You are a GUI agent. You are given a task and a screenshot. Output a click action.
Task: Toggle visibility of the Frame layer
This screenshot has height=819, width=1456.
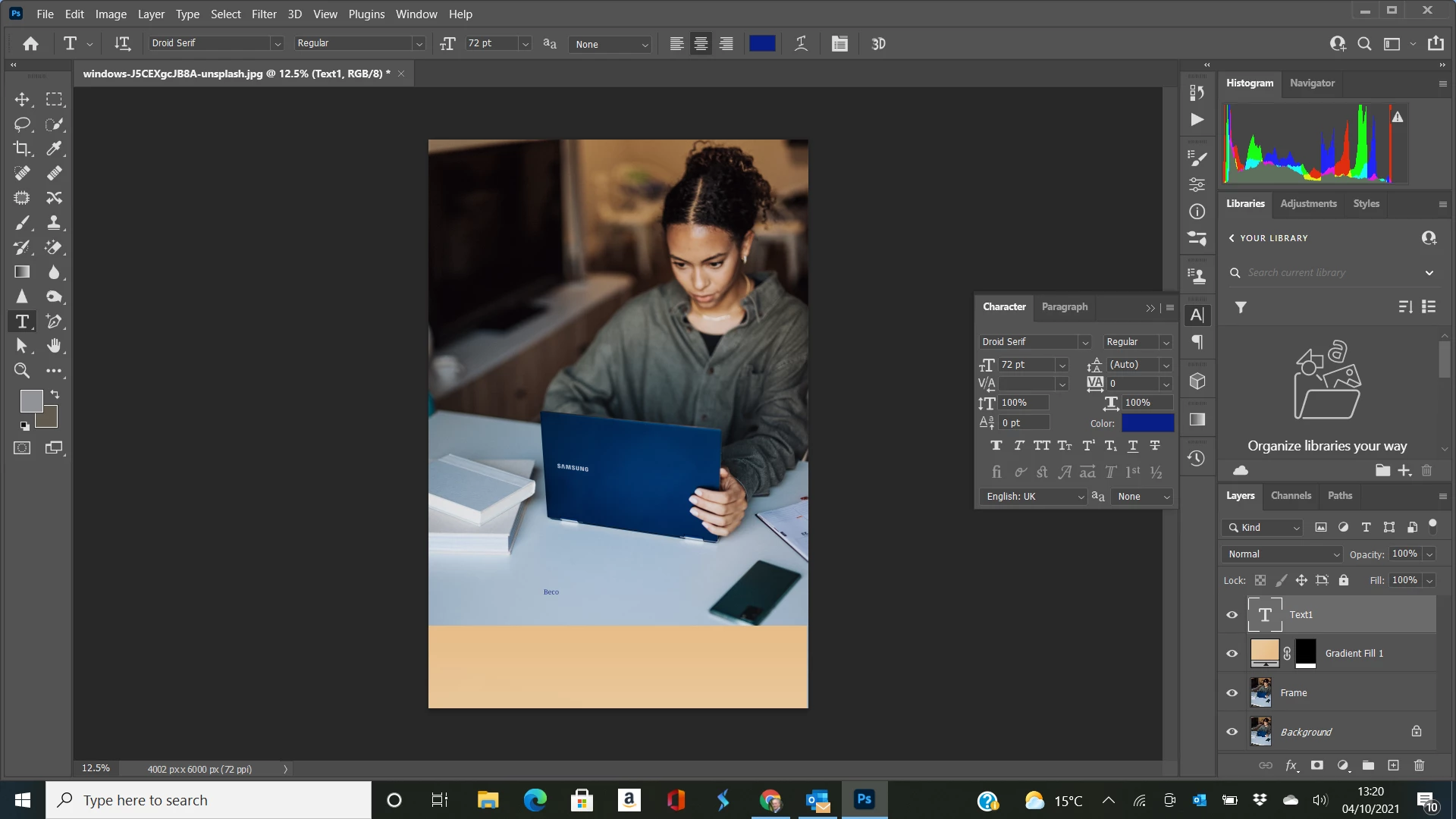pyautogui.click(x=1232, y=693)
